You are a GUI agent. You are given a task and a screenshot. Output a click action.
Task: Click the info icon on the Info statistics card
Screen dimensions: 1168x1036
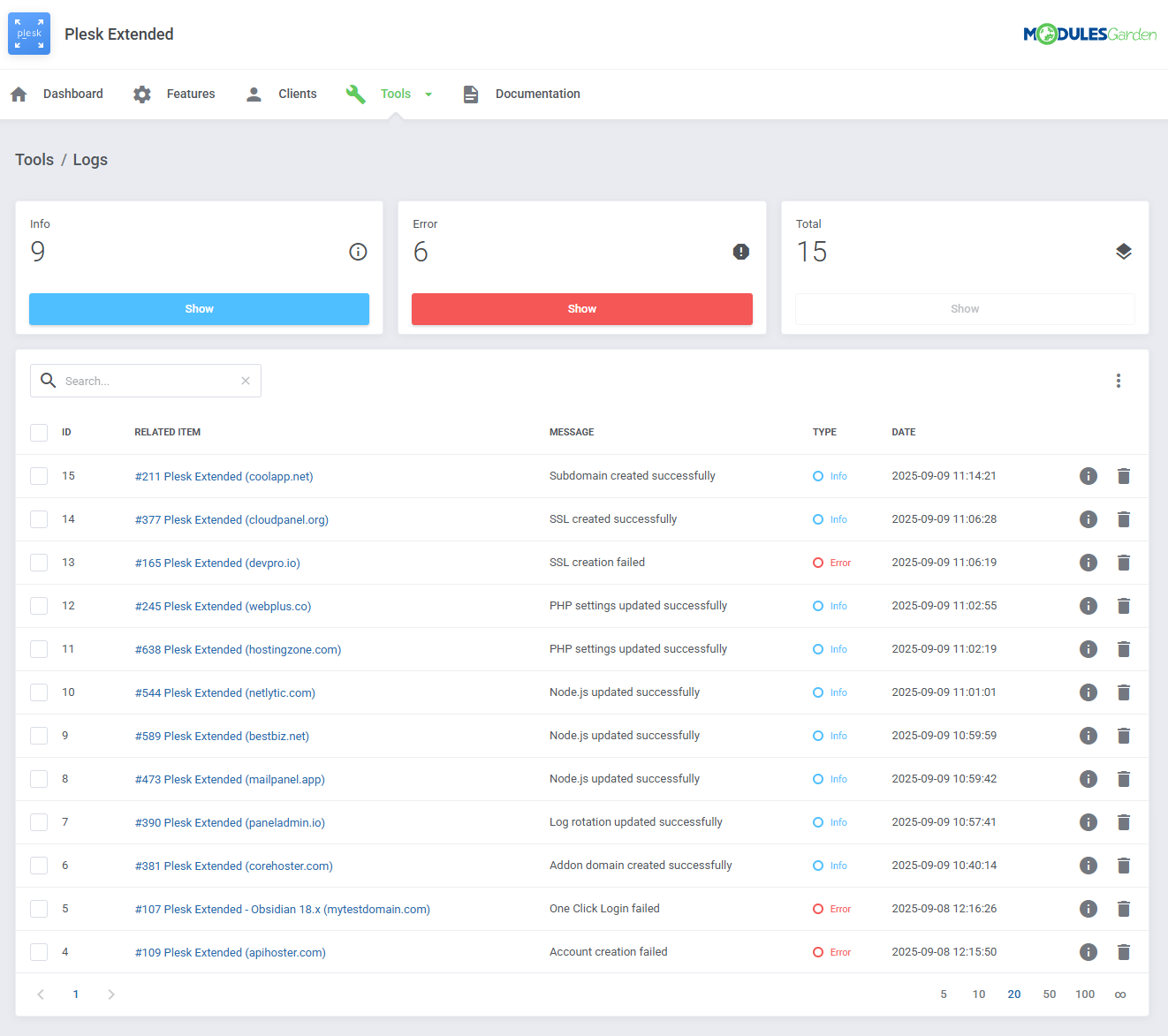(358, 252)
